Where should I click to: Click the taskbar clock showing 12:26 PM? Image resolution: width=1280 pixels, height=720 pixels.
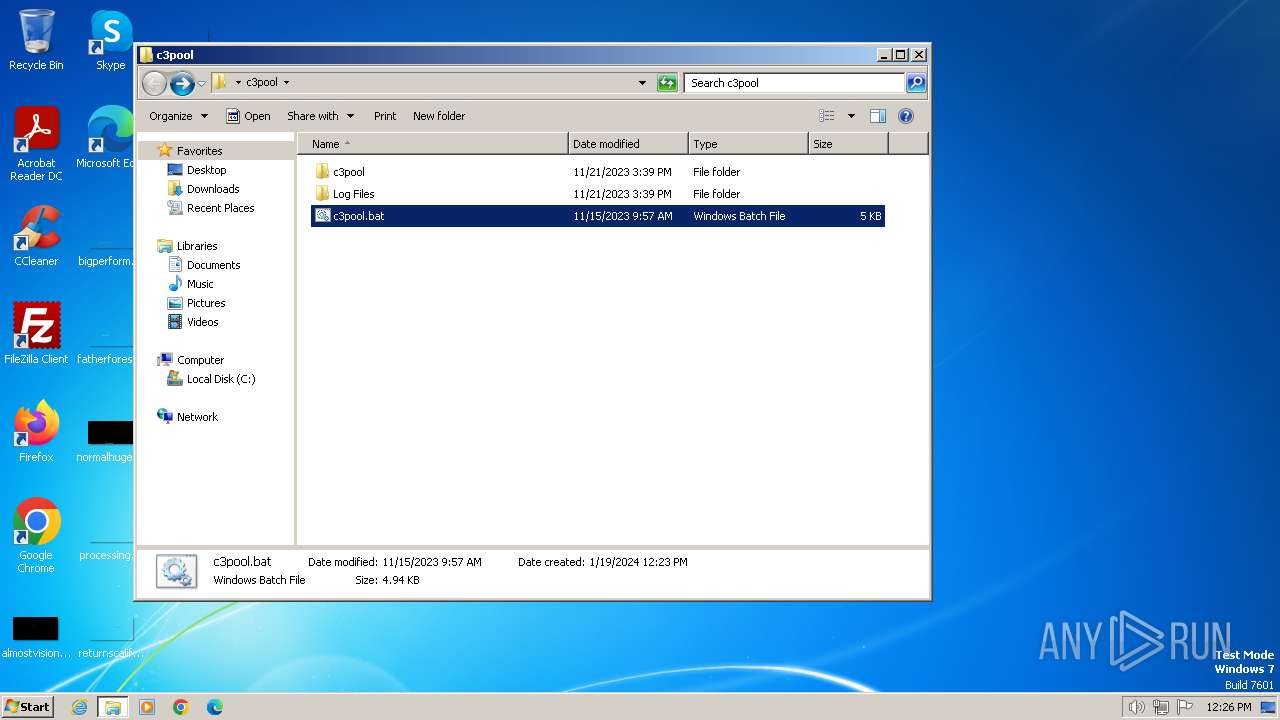[1228, 707]
